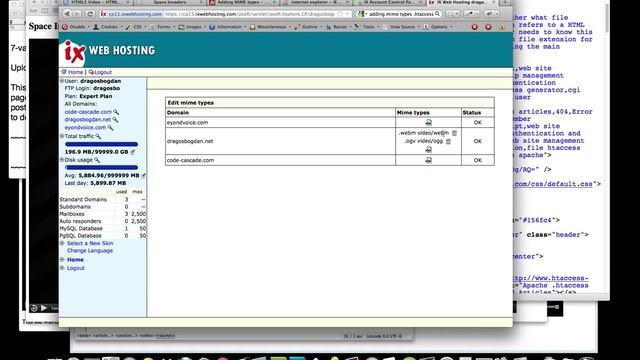Screen dimensions: 640x360
Task: Click the yellow warning icon in web developer toolbar
Action: (502, 27)
